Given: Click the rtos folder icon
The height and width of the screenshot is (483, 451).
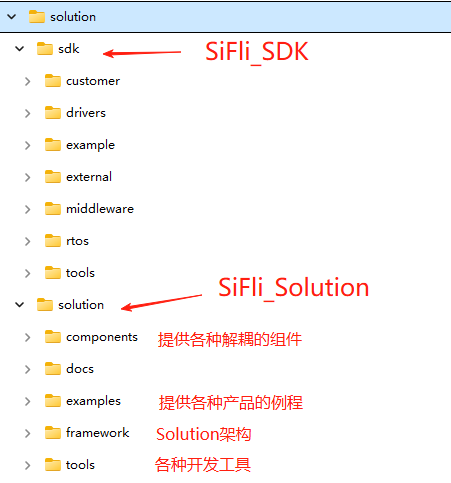Looking at the screenshot, I should coord(53,241).
